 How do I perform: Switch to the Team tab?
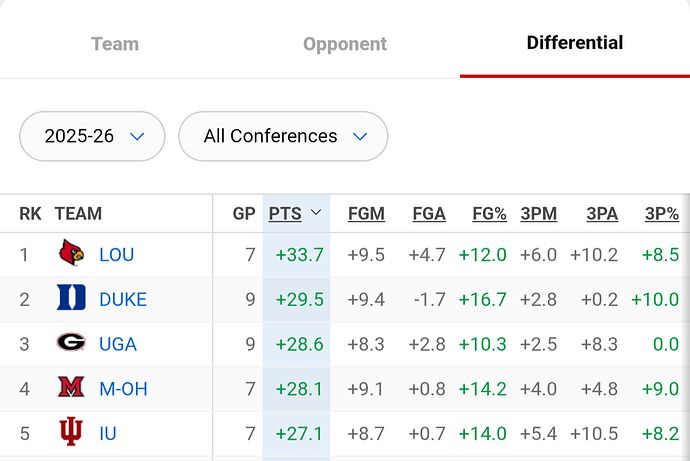tap(115, 44)
